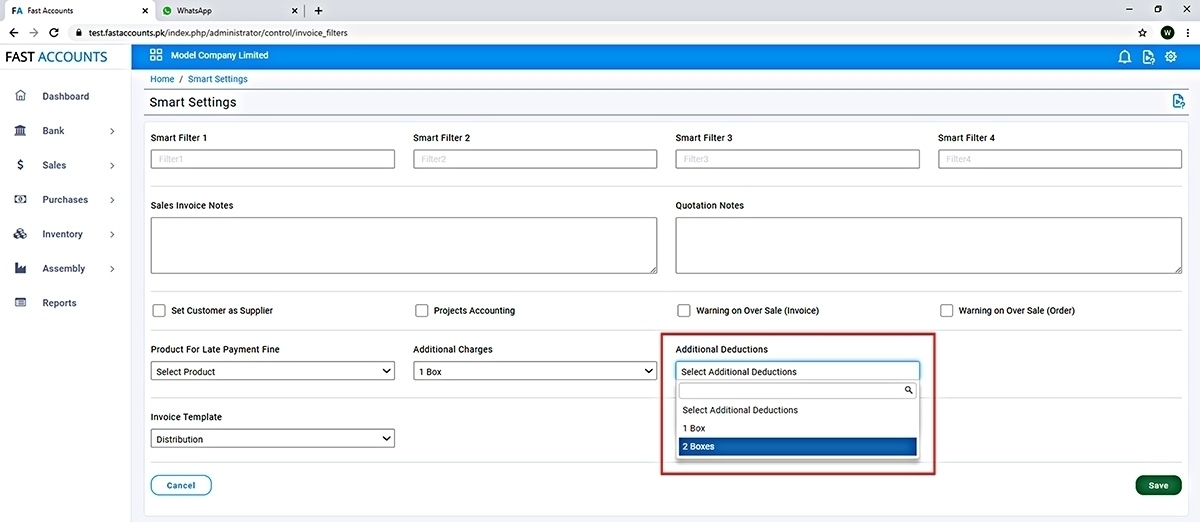Switch to the Fast Accounts browser tab

point(78,10)
